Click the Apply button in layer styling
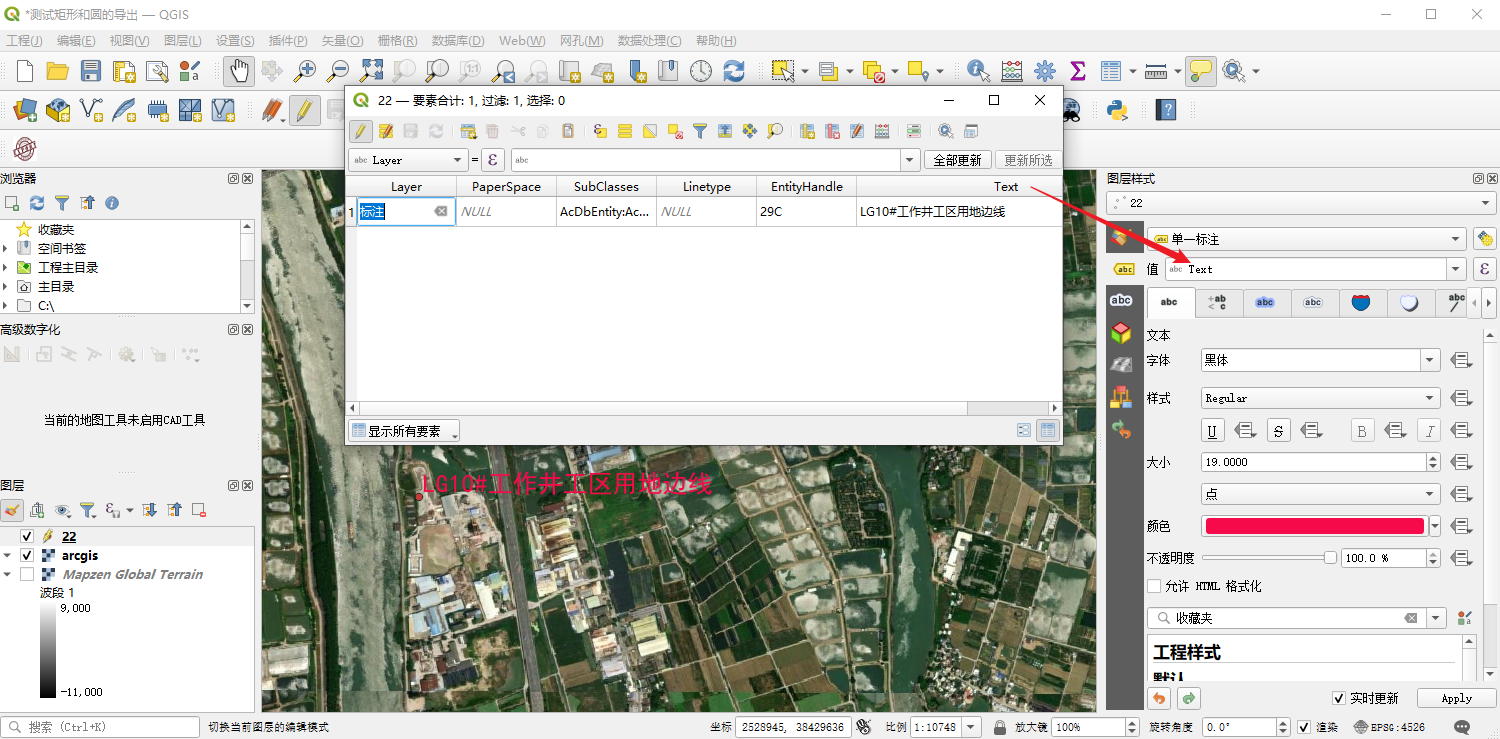This screenshot has width=1500, height=739. point(1456,698)
